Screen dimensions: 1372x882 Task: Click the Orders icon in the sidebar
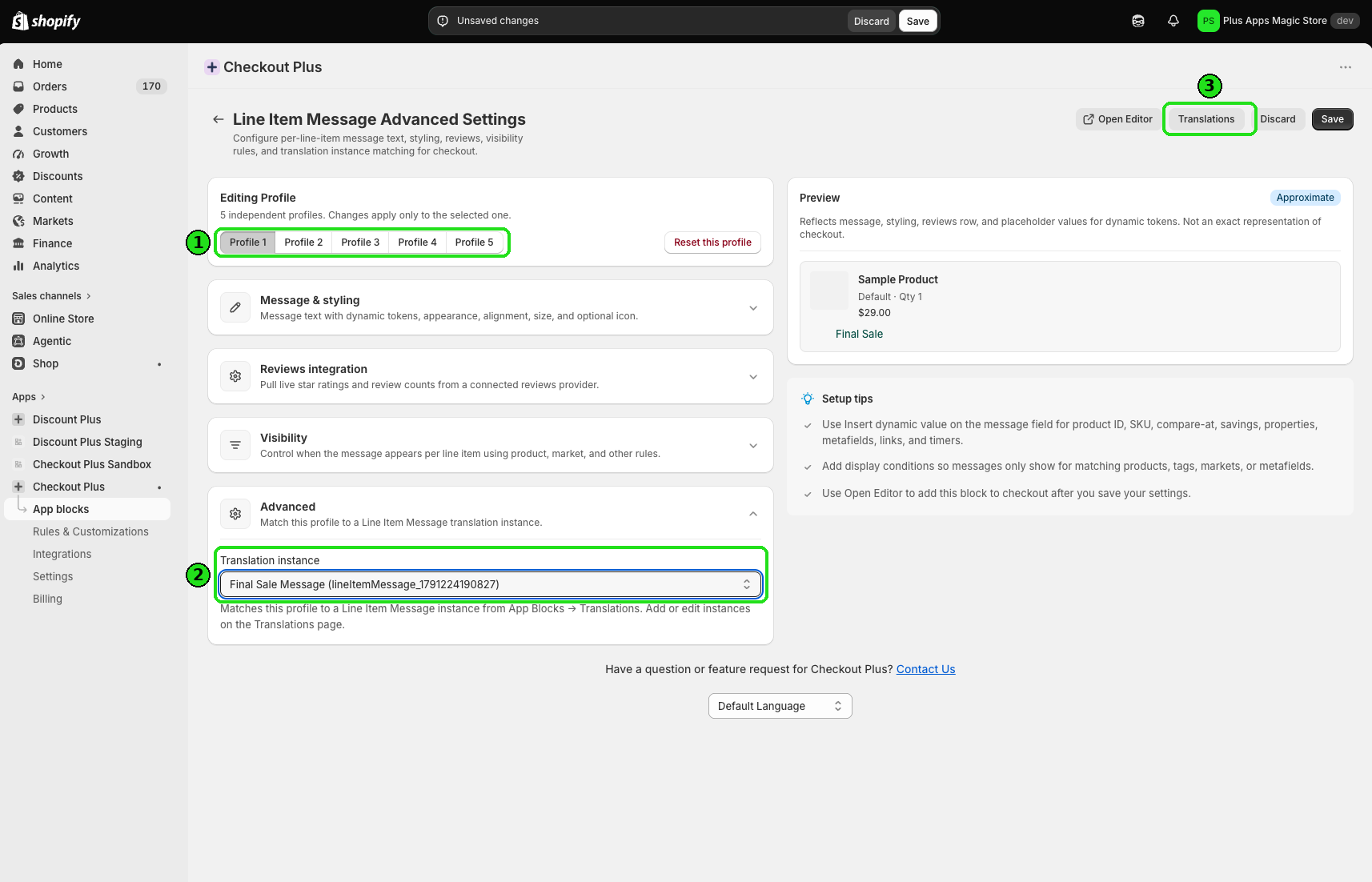[x=18, y=86]
